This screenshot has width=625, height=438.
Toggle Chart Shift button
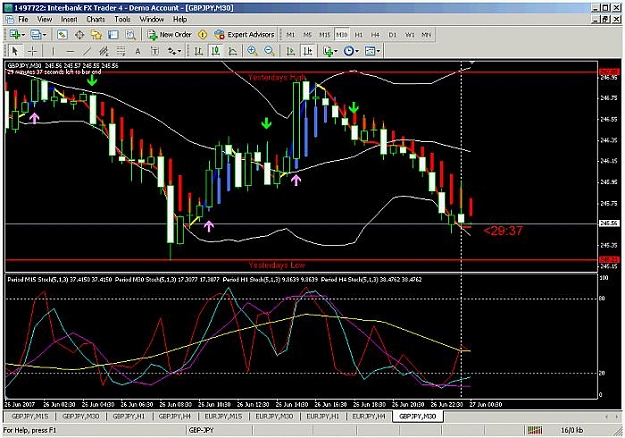[x=308, y=51]
